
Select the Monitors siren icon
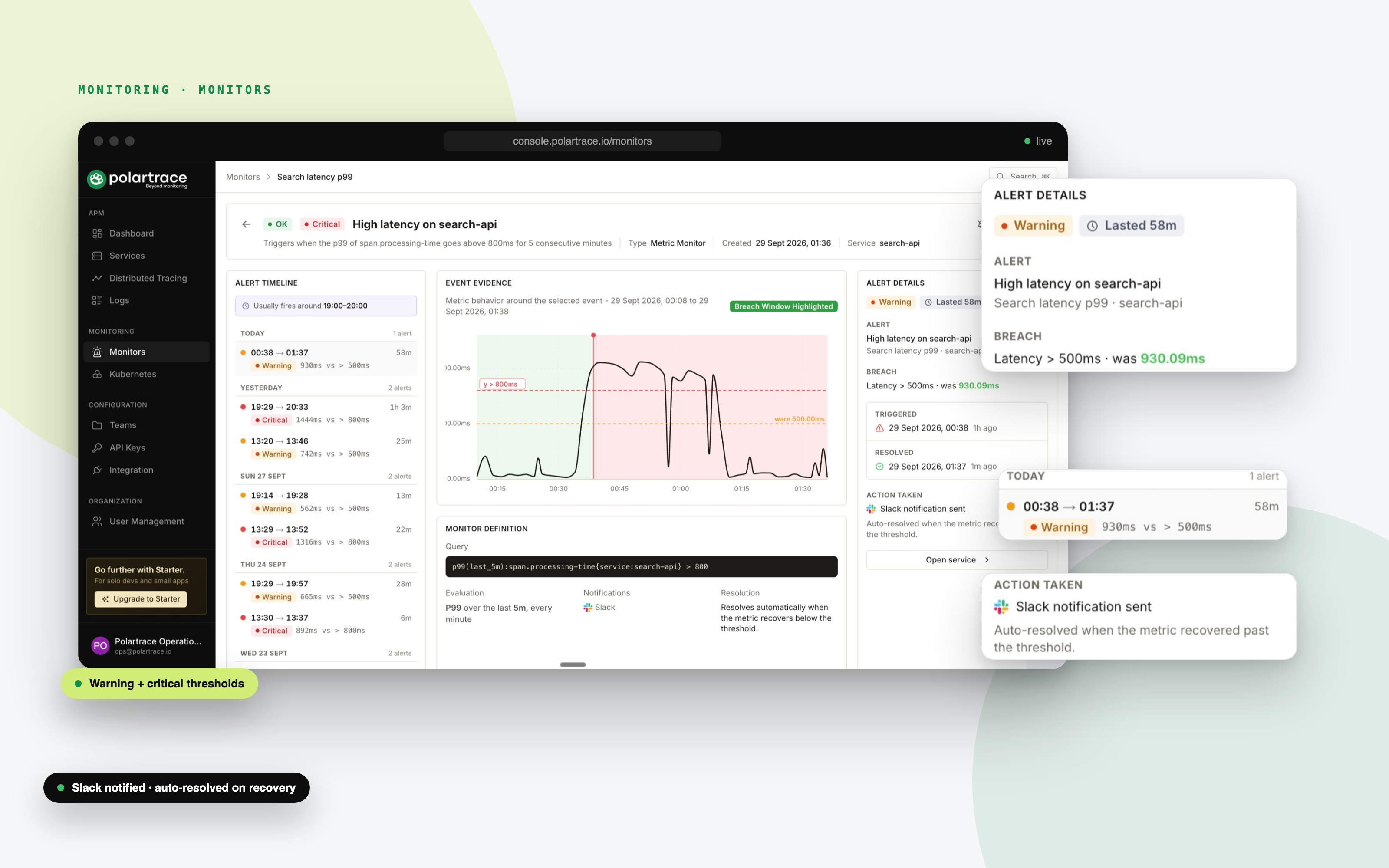[x=97, y=352]
